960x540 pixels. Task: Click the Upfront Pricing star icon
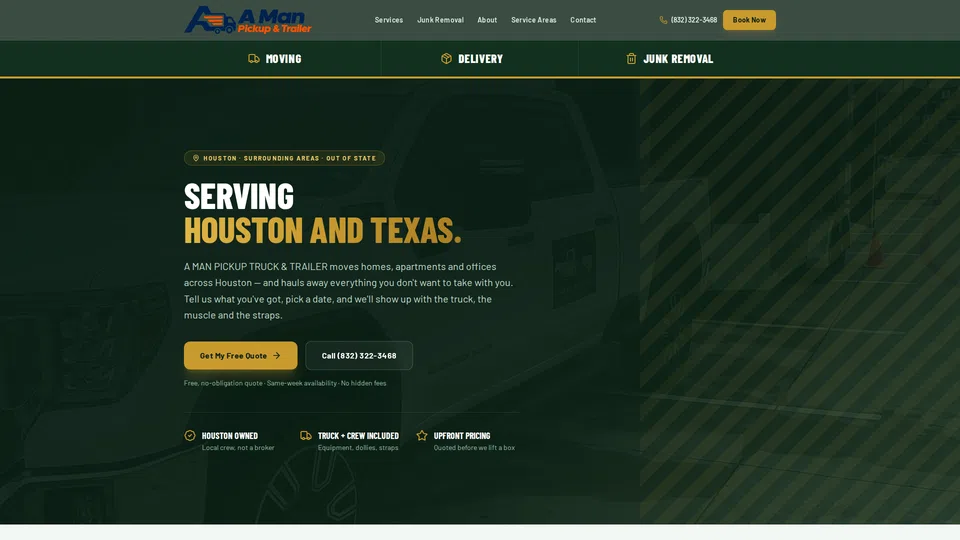tap(422, 435)
